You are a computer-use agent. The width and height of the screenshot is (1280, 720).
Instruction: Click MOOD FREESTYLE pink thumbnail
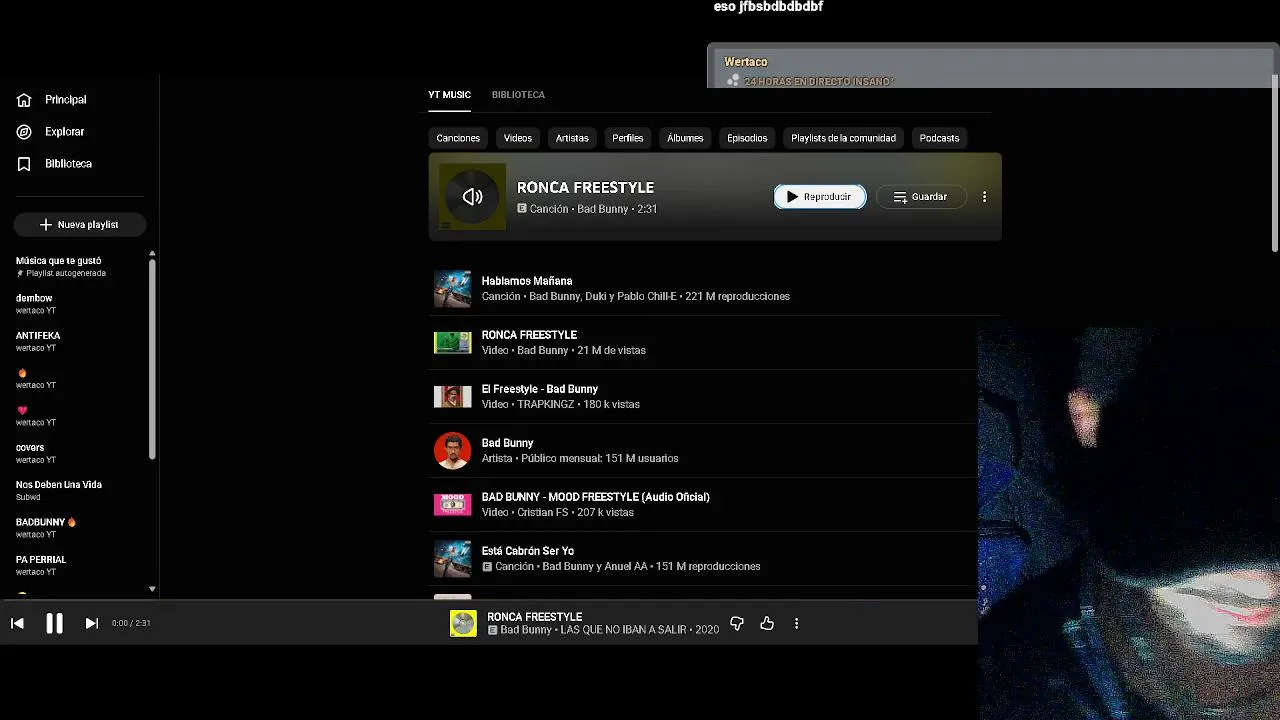coord(452,505)
